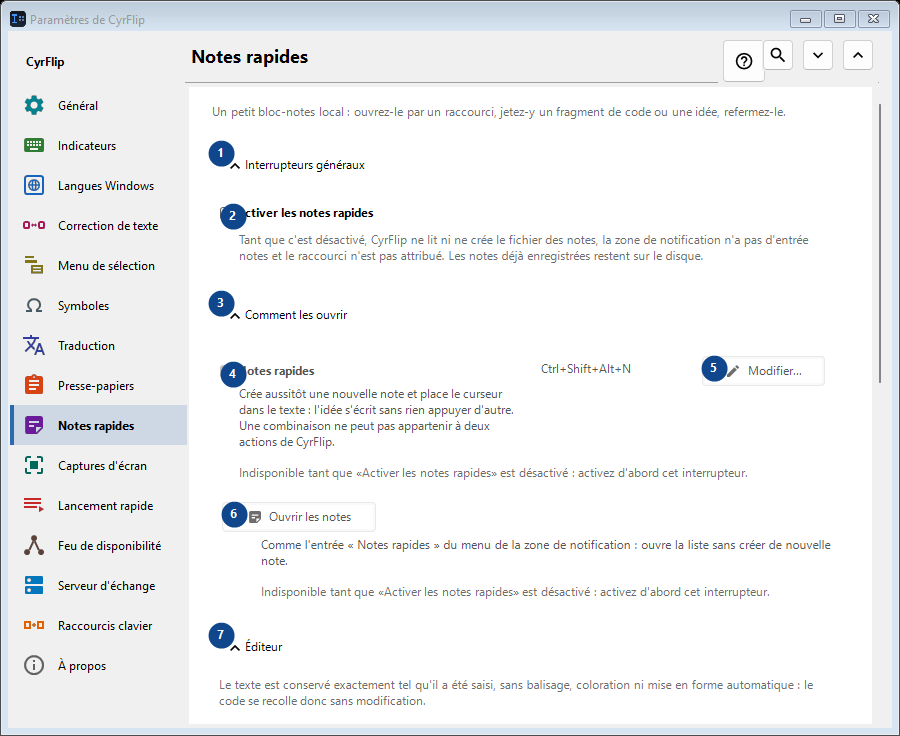Viewport: 900px width, 736px height.
Task: Open the Correction de texte section
Action: [99, 226]
